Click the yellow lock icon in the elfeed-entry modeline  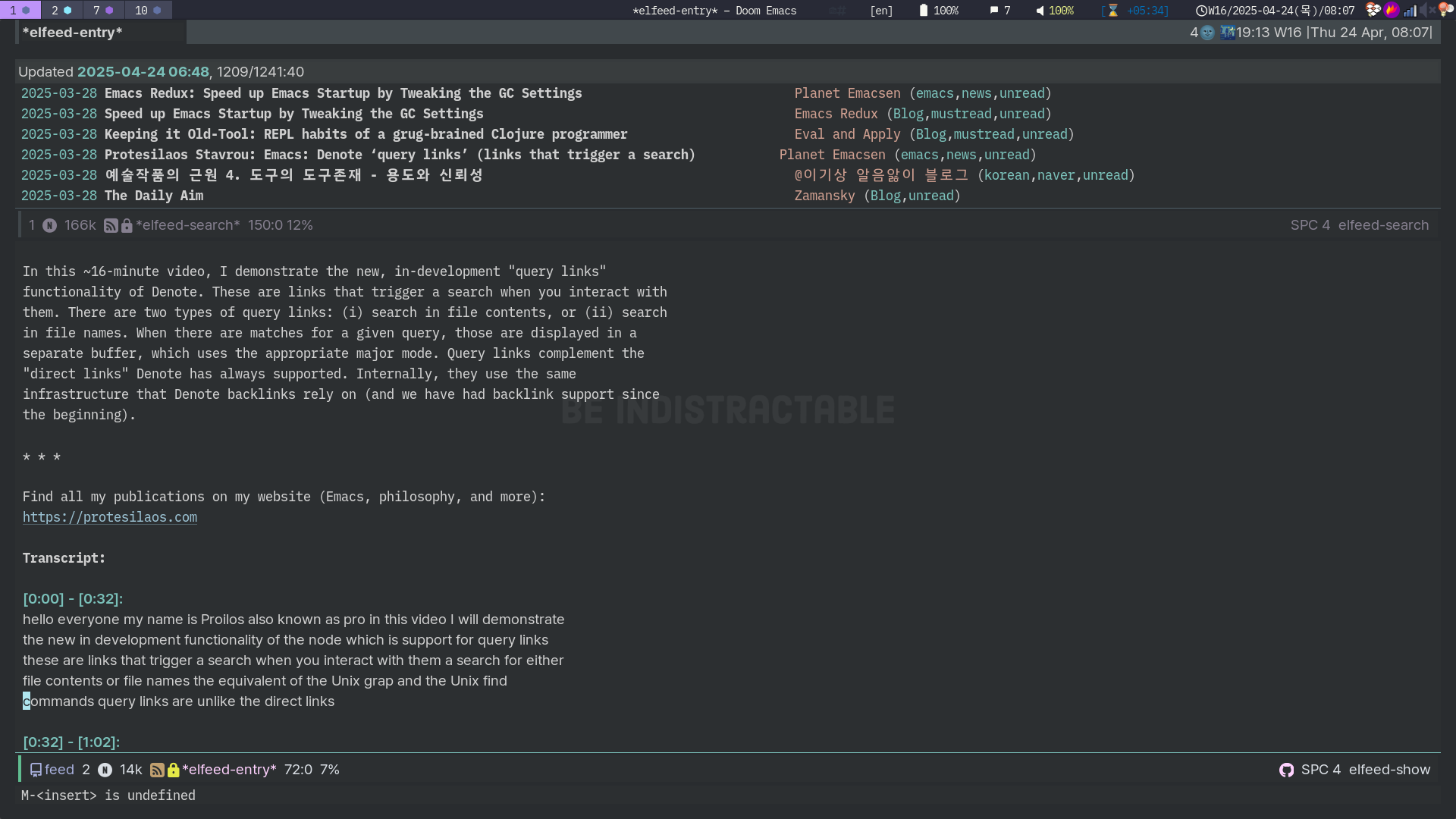click(174, 770)
